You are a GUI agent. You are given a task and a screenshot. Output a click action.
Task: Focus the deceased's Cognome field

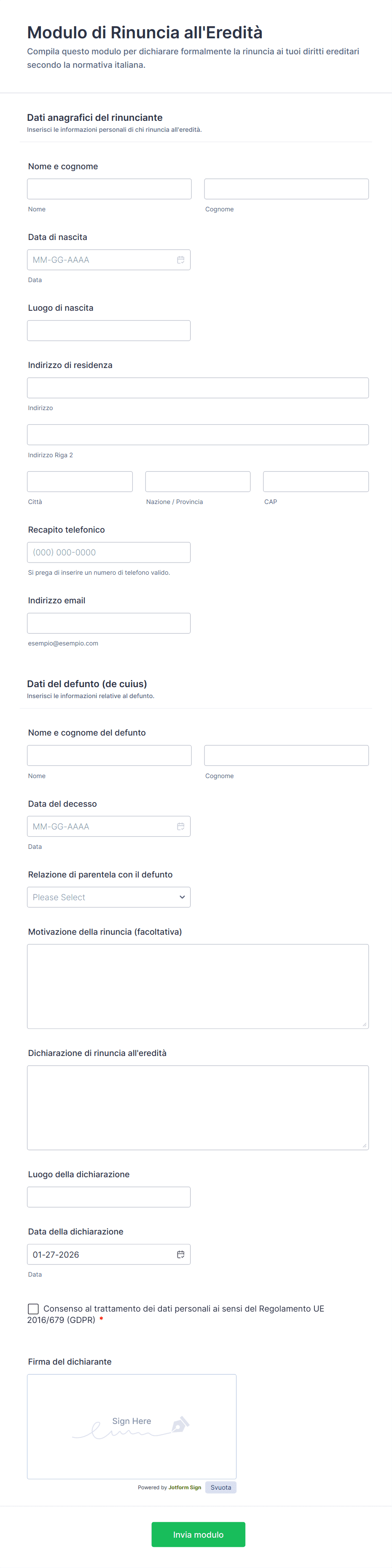pos(286,755)
